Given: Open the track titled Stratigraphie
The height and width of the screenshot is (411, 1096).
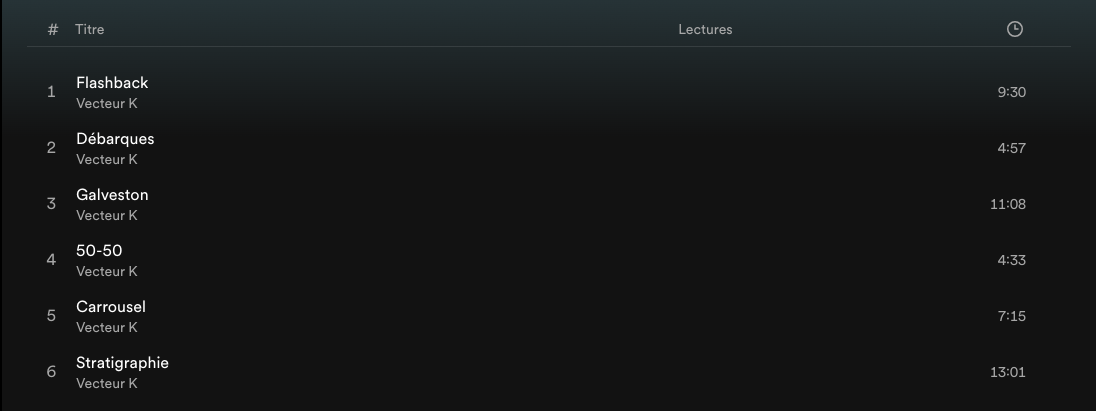Looking at the screenshot, I should click(122, 363).
